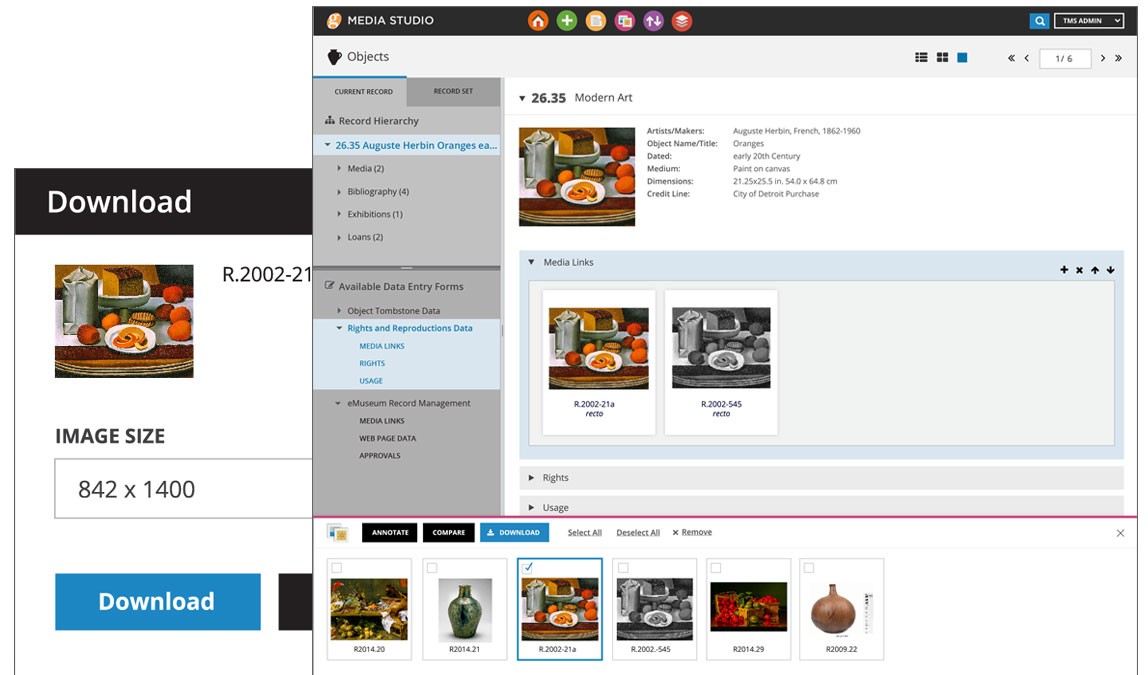Viewport: 1148px width, 675px height.
Task: Collapse the 26.35 Modern Art header
Action: pos(522,98)
